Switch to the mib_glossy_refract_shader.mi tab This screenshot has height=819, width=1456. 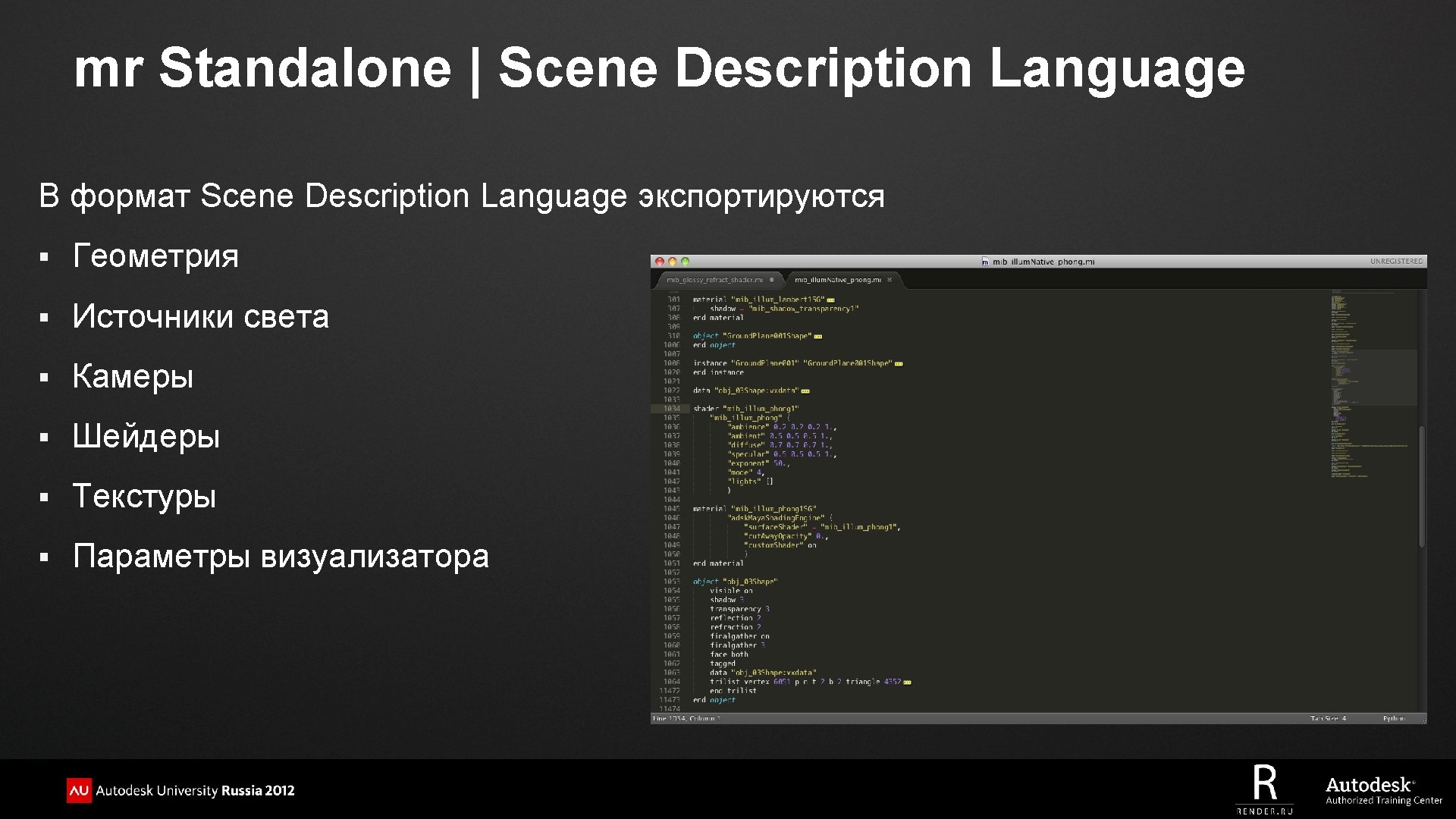pos(714,280)
